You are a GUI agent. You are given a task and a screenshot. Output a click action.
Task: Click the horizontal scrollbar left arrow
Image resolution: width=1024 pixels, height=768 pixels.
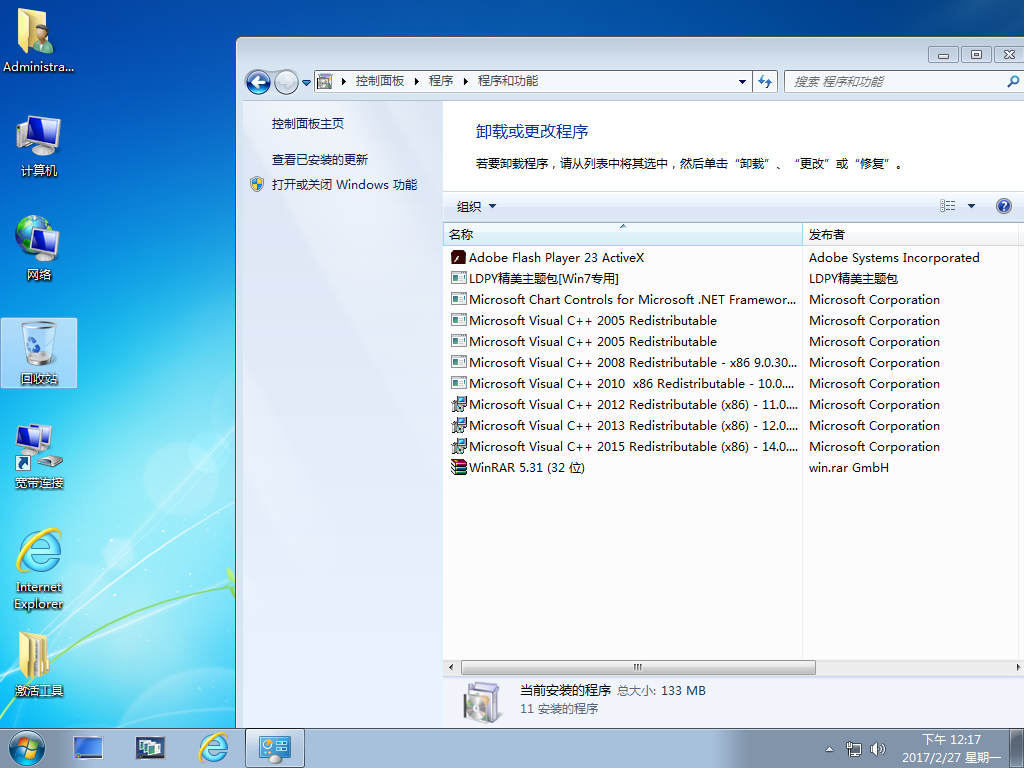[x=451, y=667]
